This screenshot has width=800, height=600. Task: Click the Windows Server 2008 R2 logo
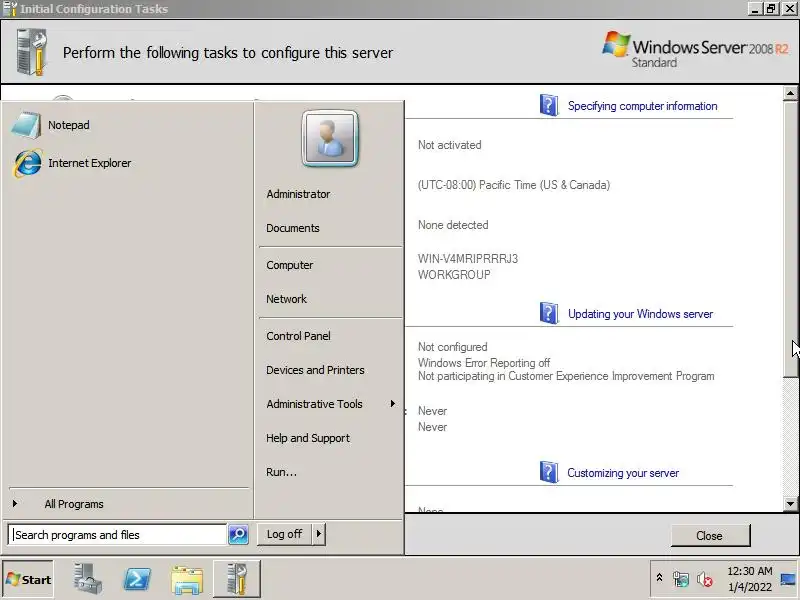tap(695, 51)
